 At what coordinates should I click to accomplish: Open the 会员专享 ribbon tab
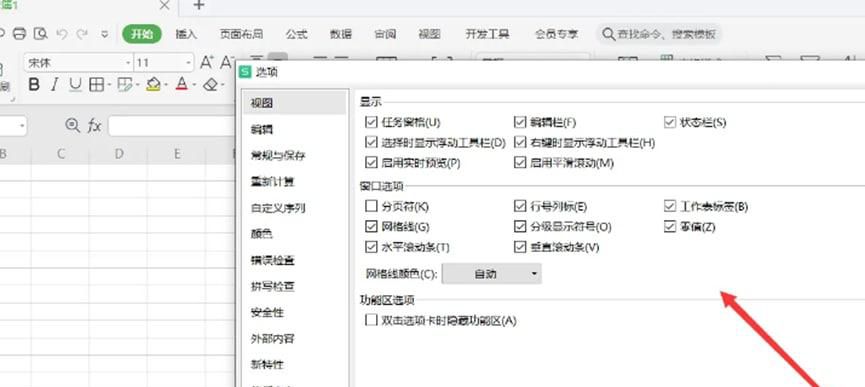[556, 34]
